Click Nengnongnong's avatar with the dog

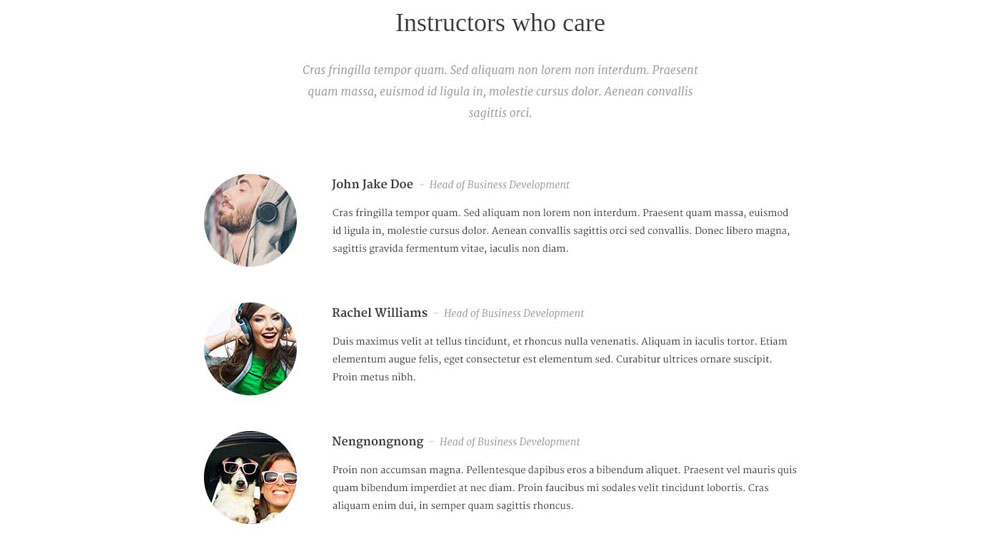click(250, 478)
